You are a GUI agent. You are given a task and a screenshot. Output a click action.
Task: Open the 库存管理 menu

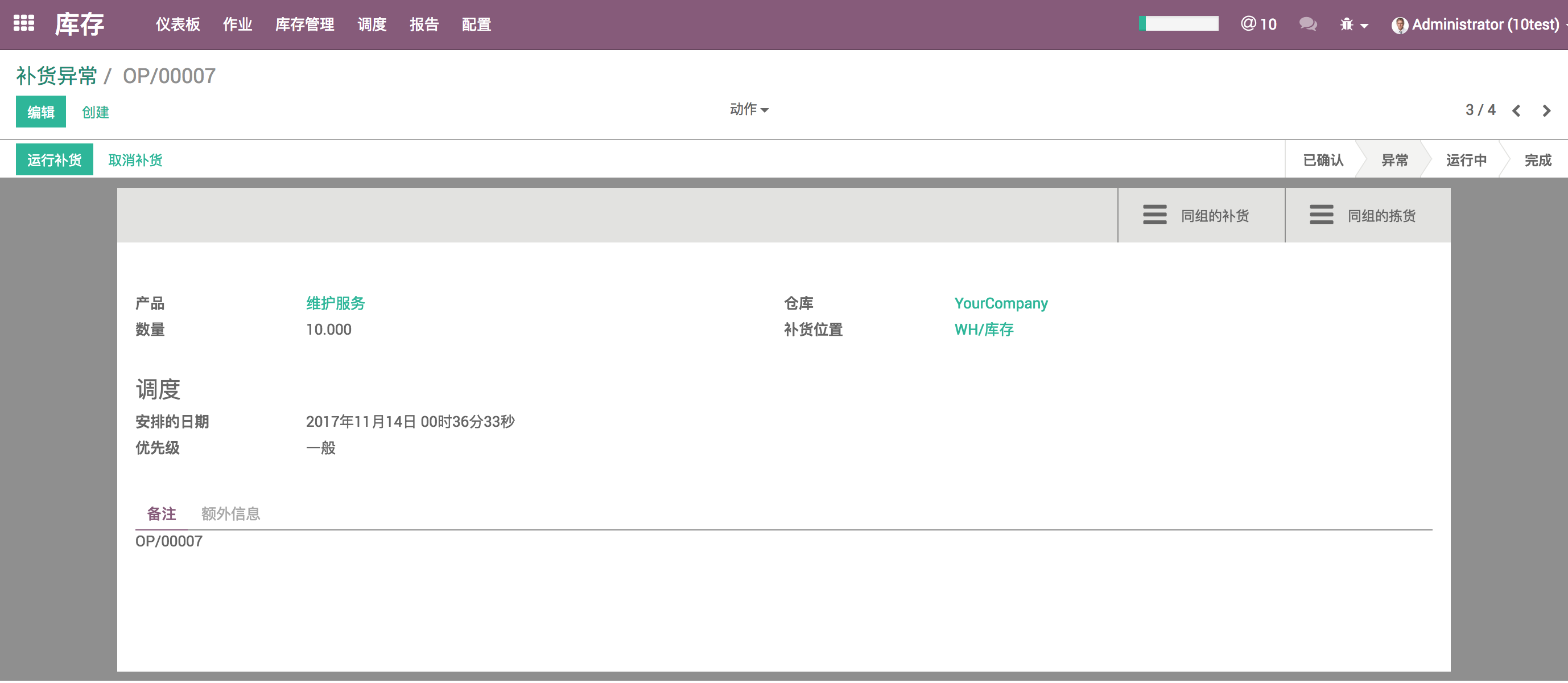pyautogui.click(x=304, y=24)
